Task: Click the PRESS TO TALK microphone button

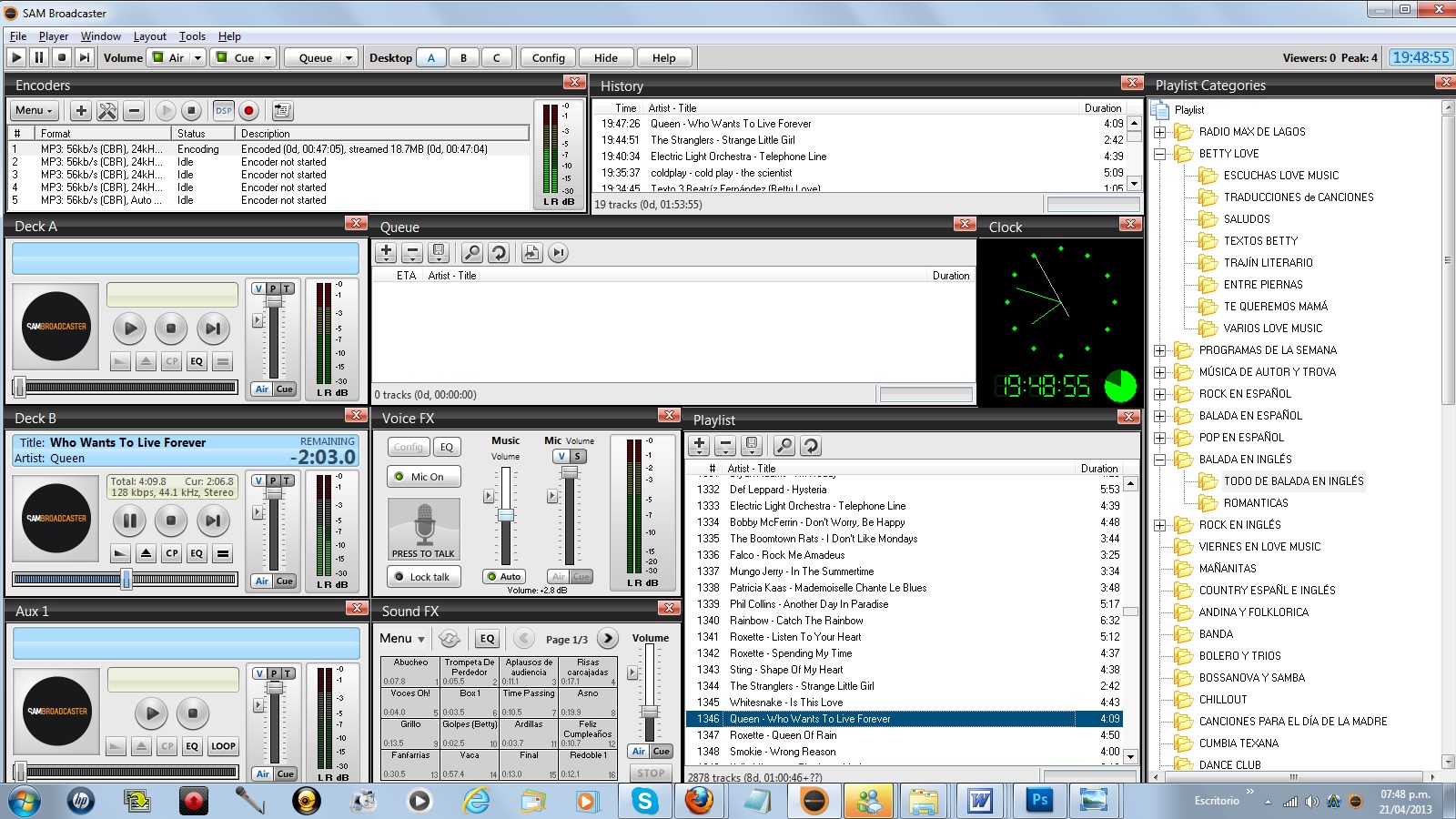Action: click(x=423, y=529)
